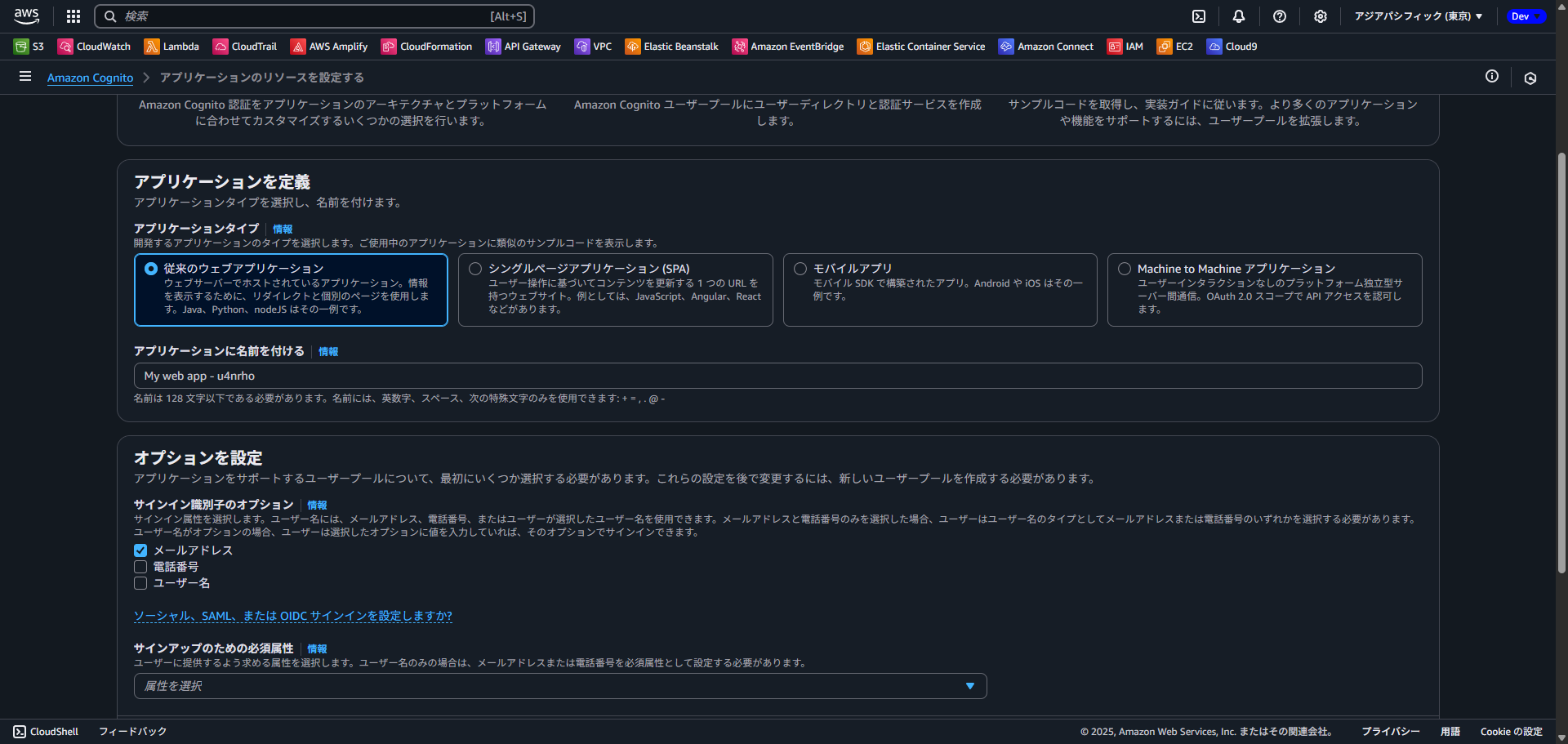Open the IAM favorite shortcut
This screenshot has width=1568, height=744.
tap(1125, 47)
